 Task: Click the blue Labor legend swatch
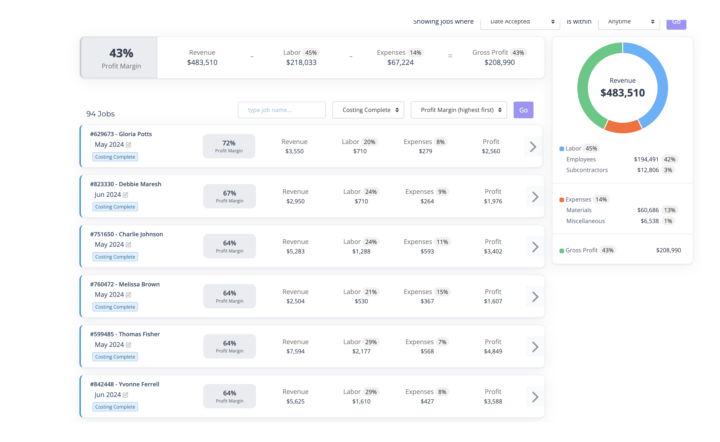click(x=562, y=149)
